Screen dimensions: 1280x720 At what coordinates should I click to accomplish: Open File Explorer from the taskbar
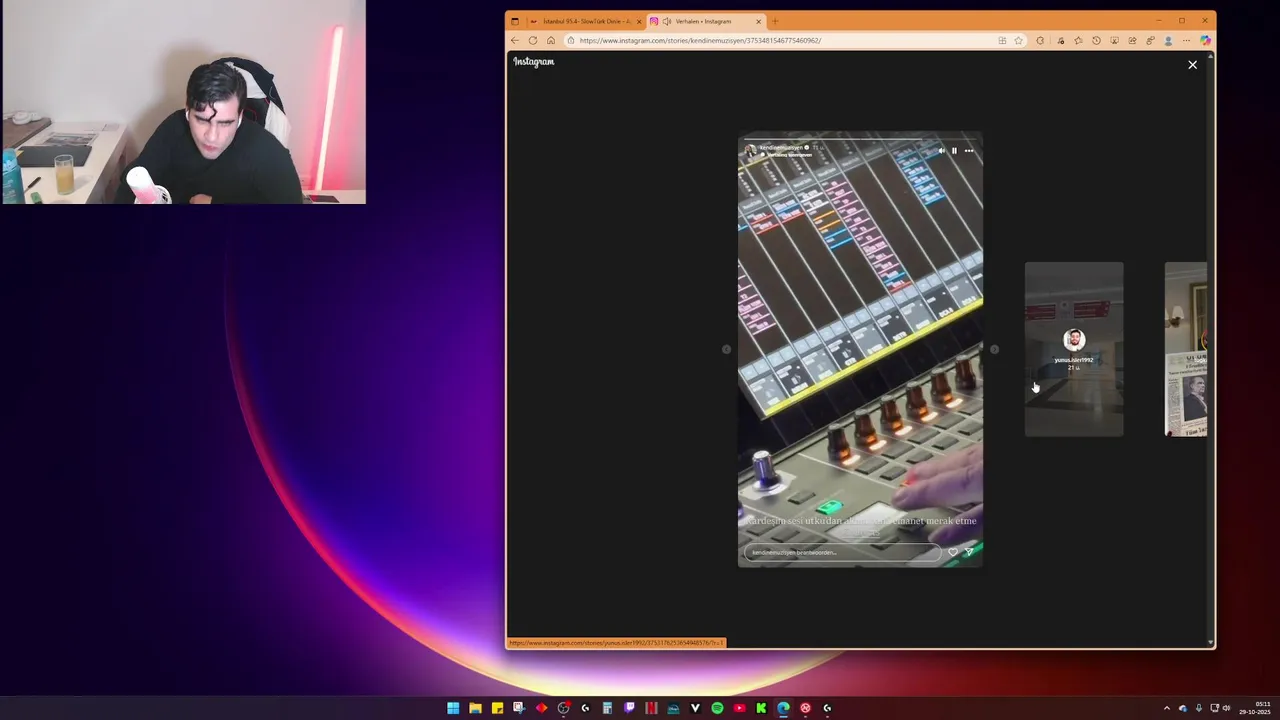tap(475, 708)
